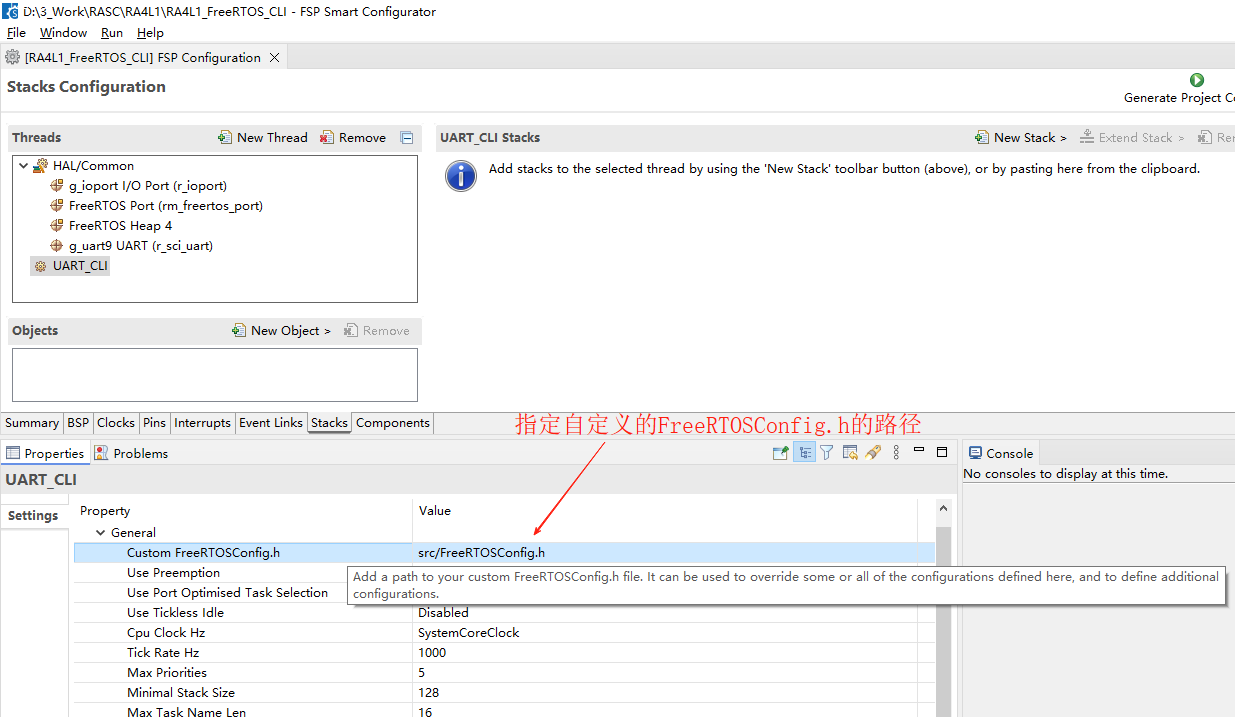Screen dimensions: 1235x717
Task: Click New Stack in UART_CLI Stacks
Action: (x=1021, y=138)
